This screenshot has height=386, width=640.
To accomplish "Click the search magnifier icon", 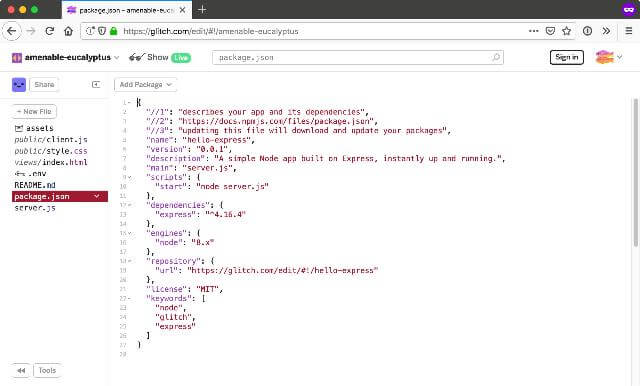I will click(x=496, y=58).
